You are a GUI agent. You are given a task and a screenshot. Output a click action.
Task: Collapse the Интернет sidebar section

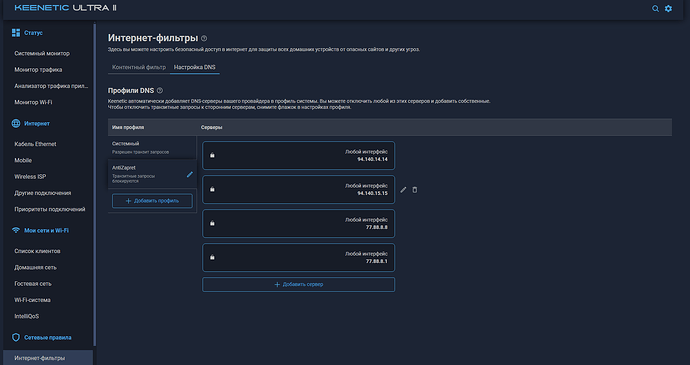pyautogui.click(x=37, y=123)
